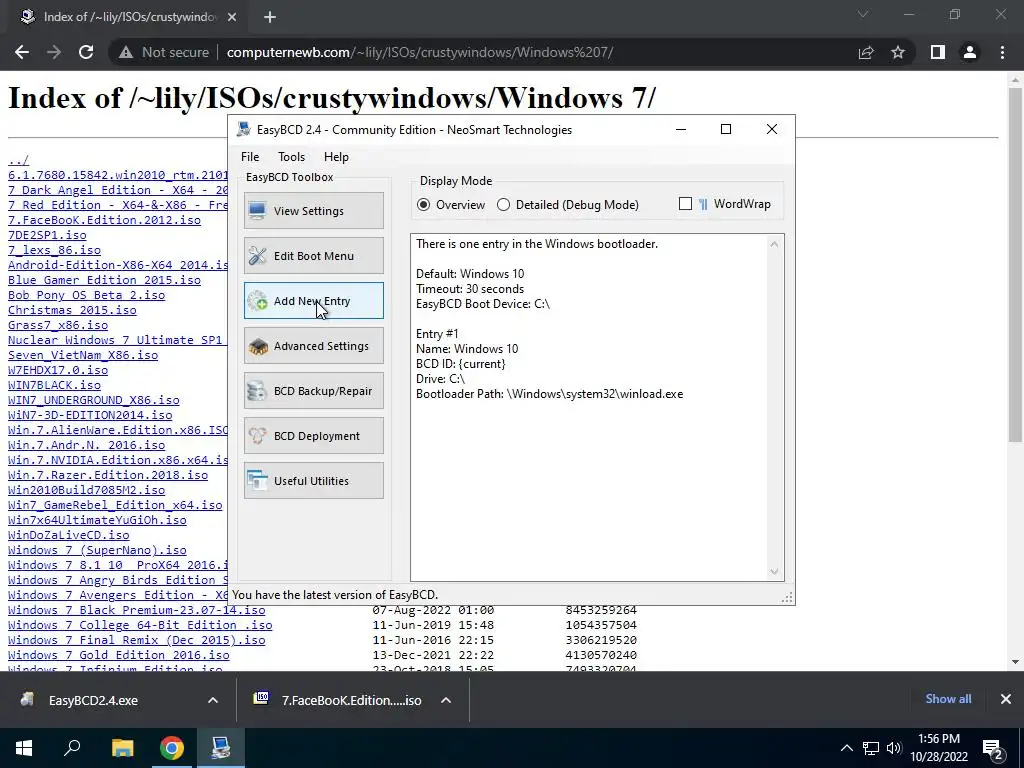Open Windows_7_College_64-Bit_Edition_.iso link
This screenshot has width=1024, height=768.
140,624
